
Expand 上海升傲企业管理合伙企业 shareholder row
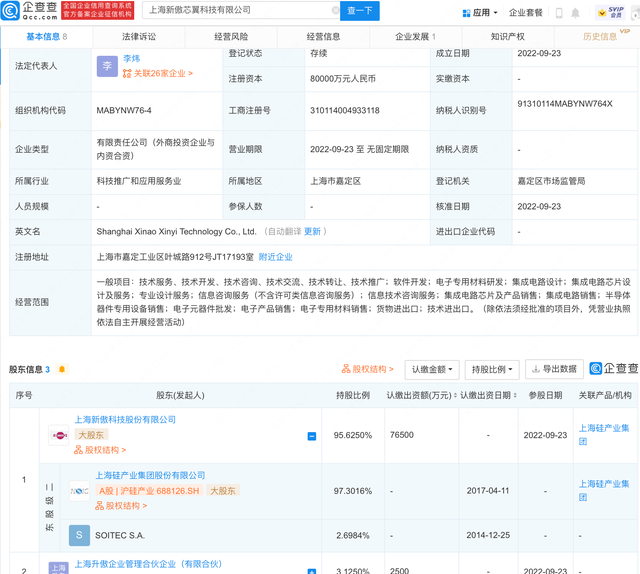pyautogui.click(x=311, y=570)
